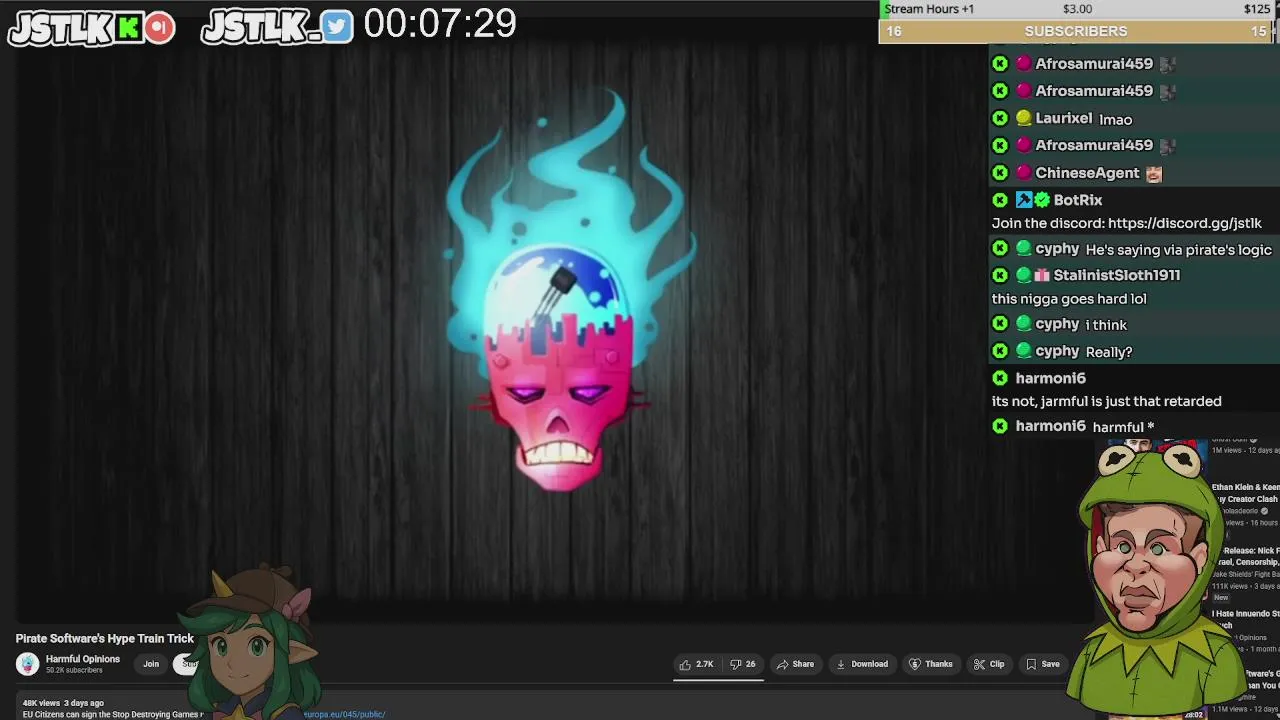Open Laurixel's username in chat
This screenshot has height=720, width=1280.
click(1064, 118)
